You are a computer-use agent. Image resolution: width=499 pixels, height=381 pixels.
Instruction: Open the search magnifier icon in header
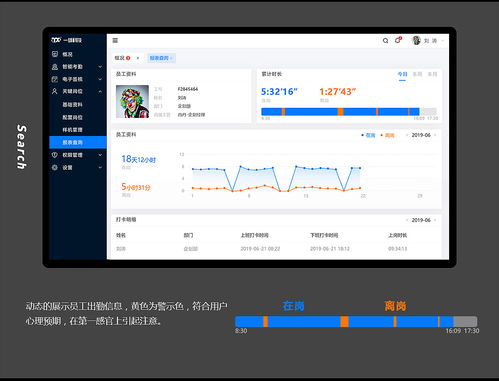coord(385,41)
